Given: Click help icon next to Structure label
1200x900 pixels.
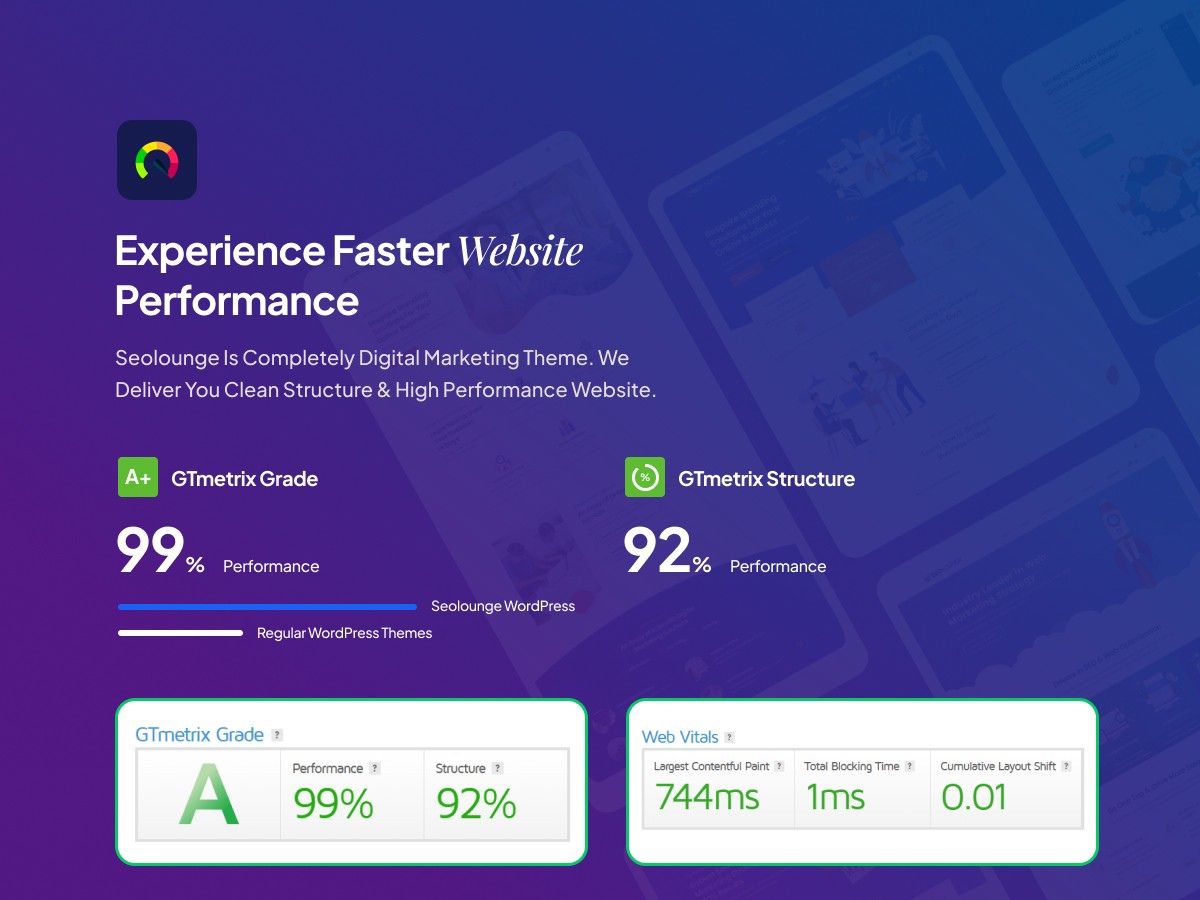Looking at the screenshot, I should [497, 768].
